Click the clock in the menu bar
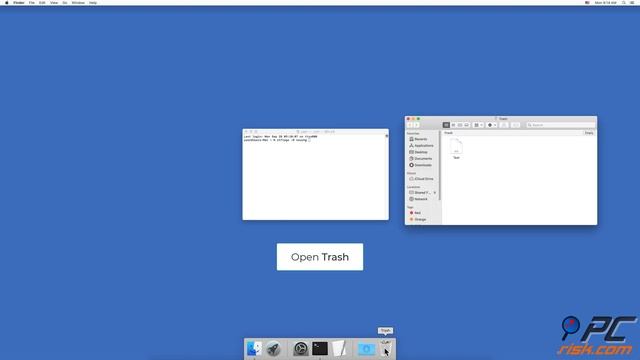The width and height of the screenshot is (640, 360). 606,2
